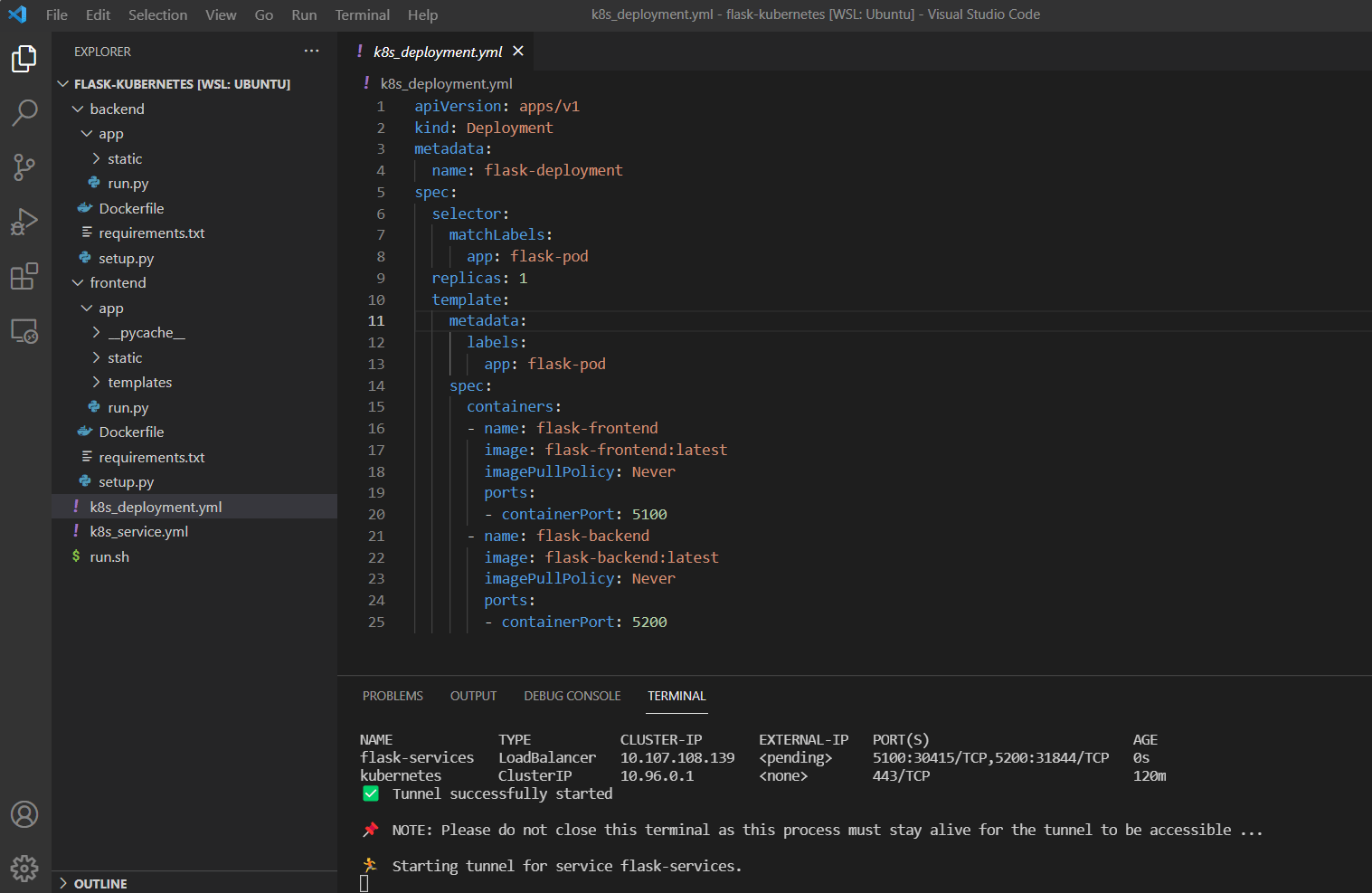Click the text file icon of frontend requirements.txt

[x=87, y=457]
